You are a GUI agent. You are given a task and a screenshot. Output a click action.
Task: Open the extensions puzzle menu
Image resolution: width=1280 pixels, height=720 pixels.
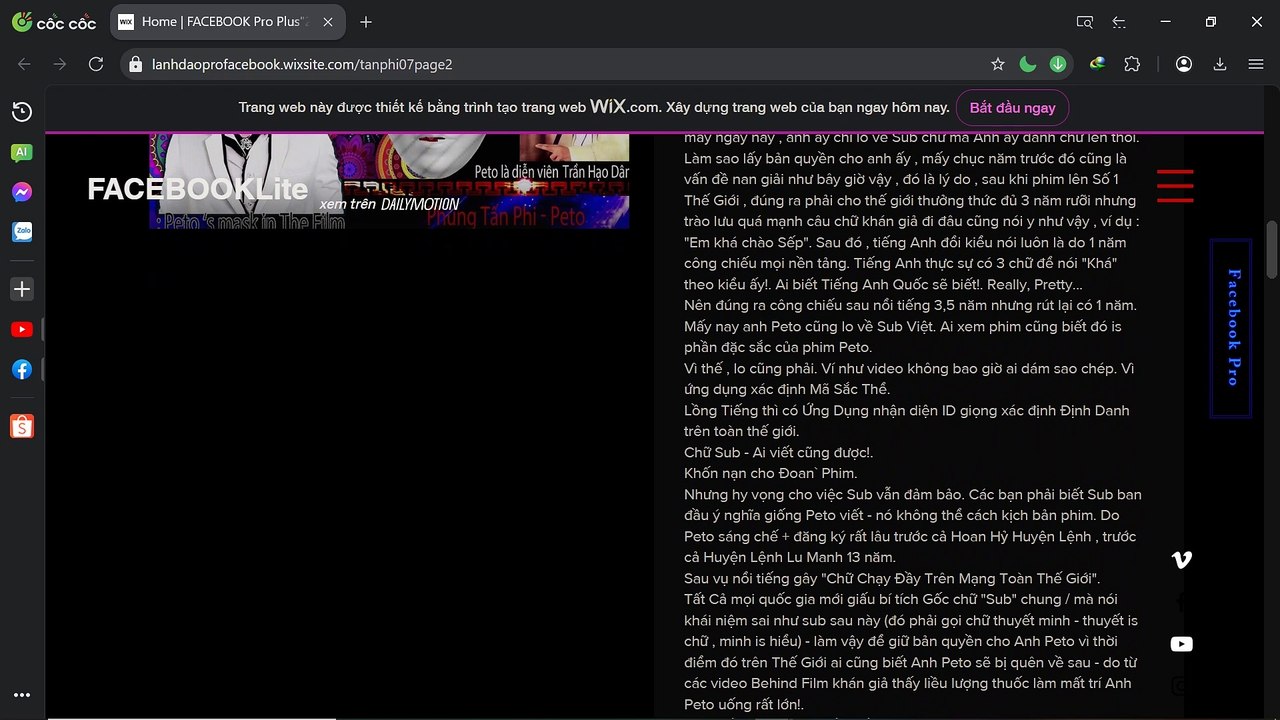1132,64
